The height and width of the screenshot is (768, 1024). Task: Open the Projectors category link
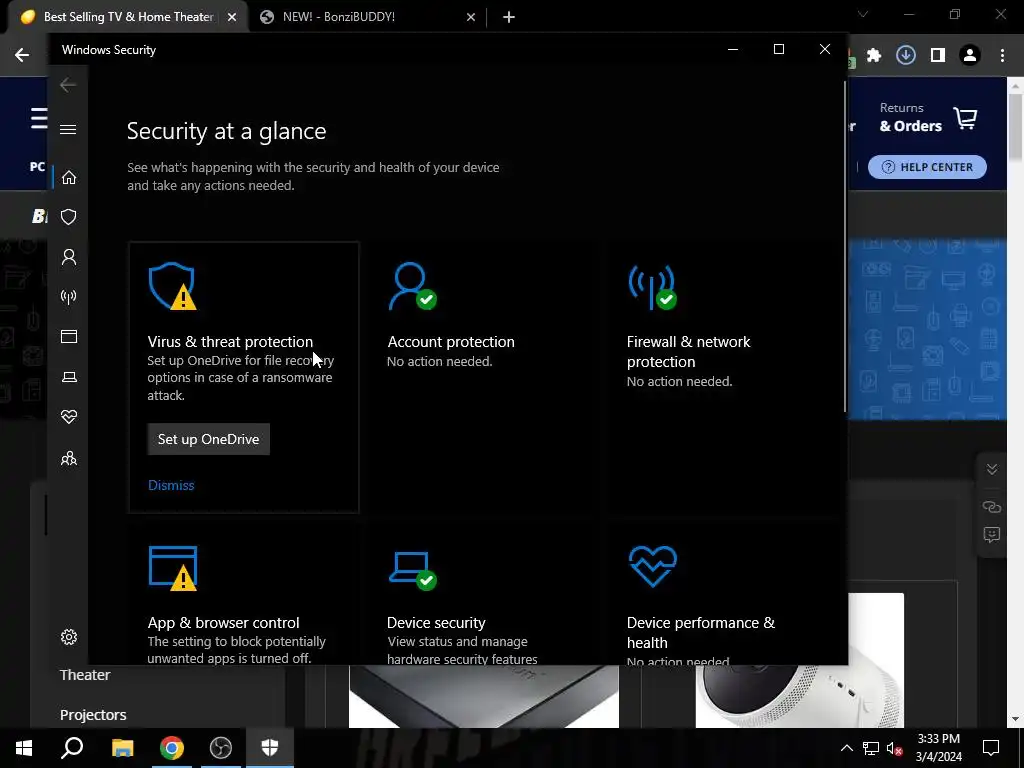click(x=93, y=715)
